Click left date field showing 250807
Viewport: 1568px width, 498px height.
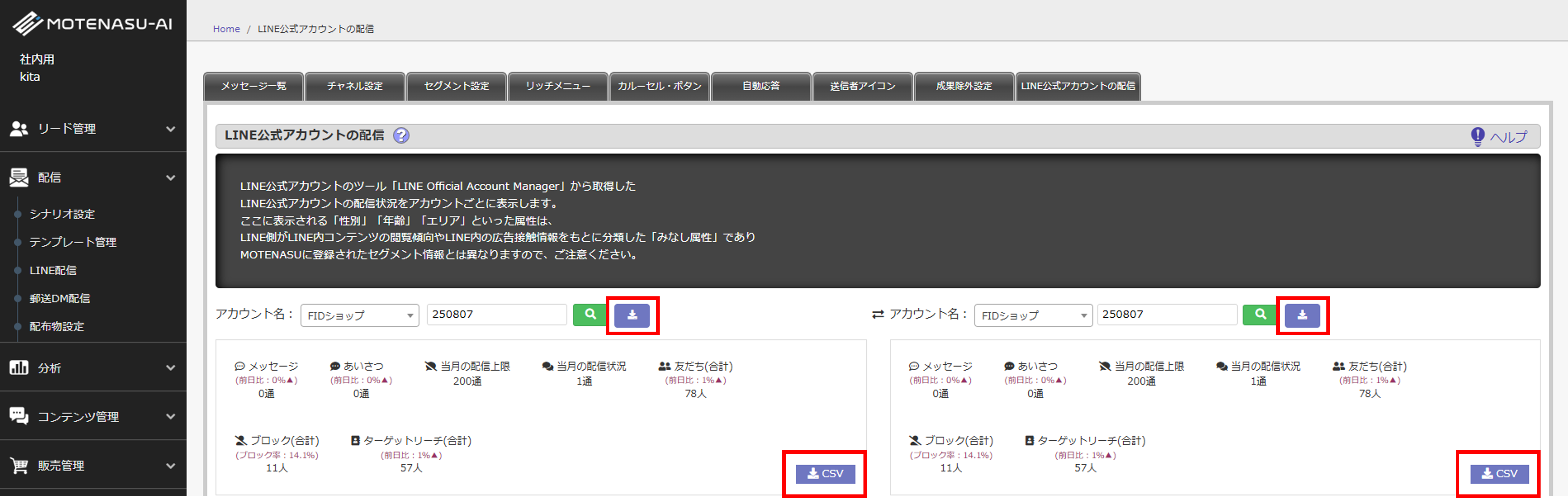pyautogui.click(x=496, y=315)
